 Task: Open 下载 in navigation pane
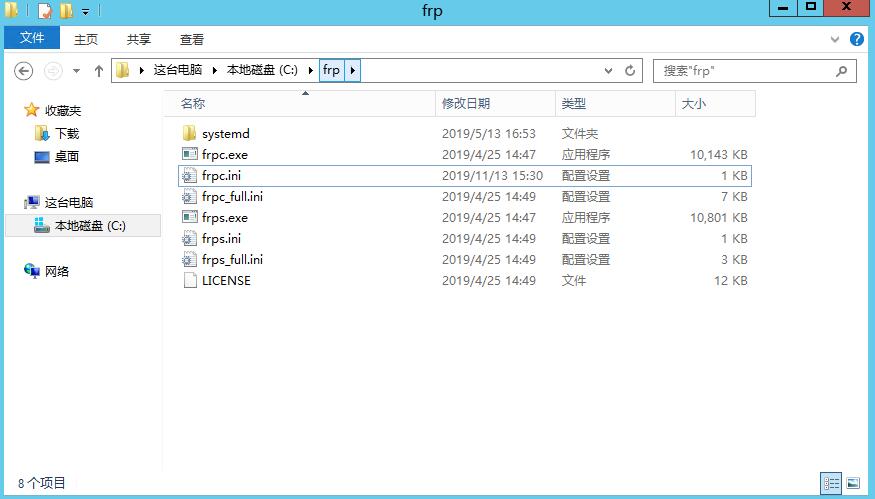[x=67, y=133]
